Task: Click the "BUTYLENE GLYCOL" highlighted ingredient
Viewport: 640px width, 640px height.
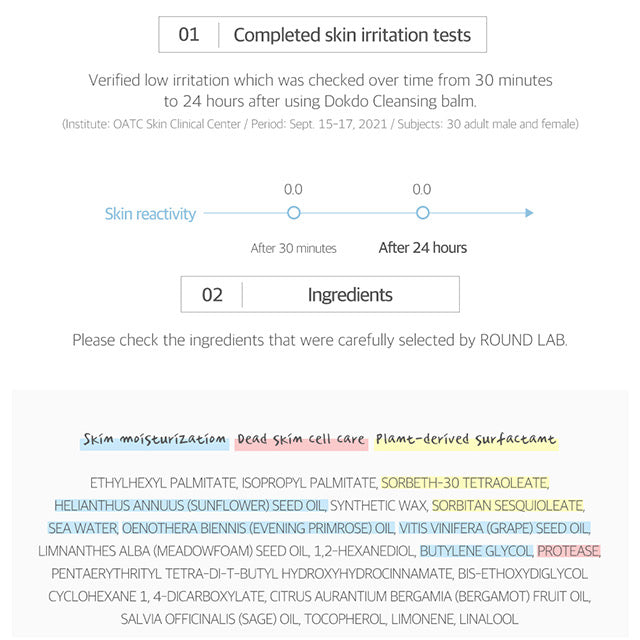Action: (x=476, y=550)
